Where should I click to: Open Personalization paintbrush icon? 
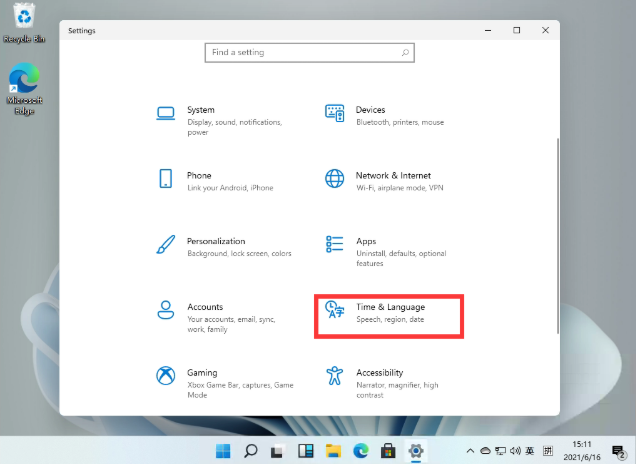[x=166, y=245]
